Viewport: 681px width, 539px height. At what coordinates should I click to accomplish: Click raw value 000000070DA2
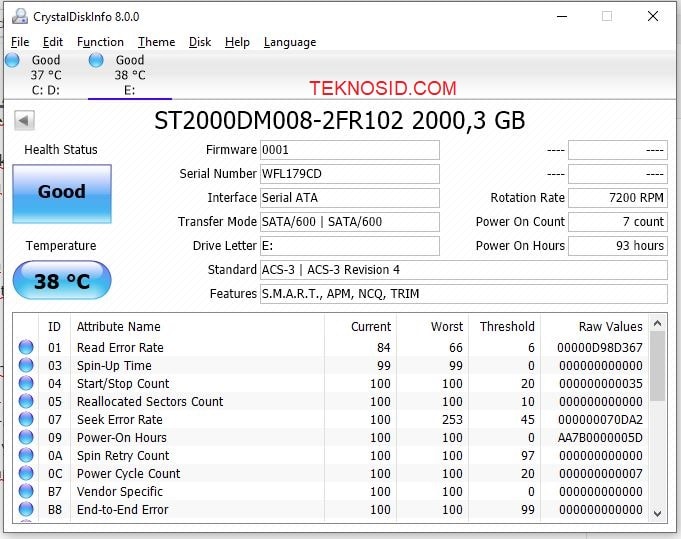[600, 420]
